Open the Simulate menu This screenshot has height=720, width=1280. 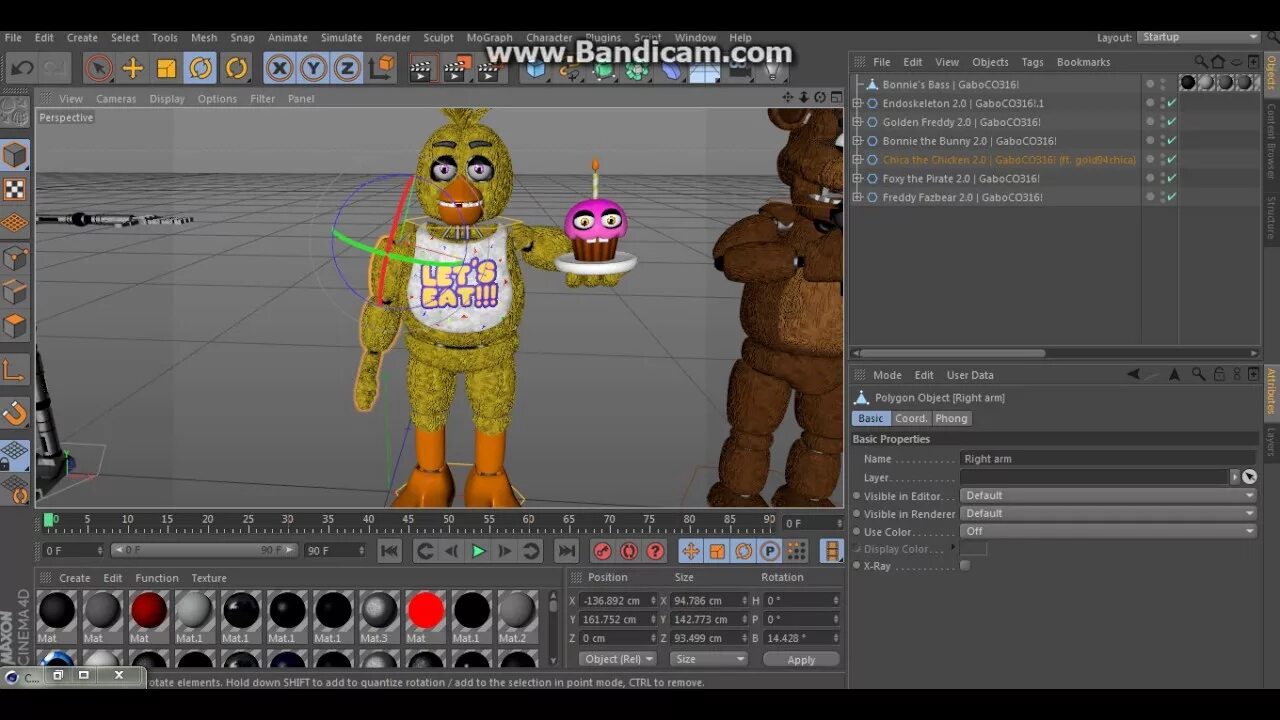click(341, 38)
